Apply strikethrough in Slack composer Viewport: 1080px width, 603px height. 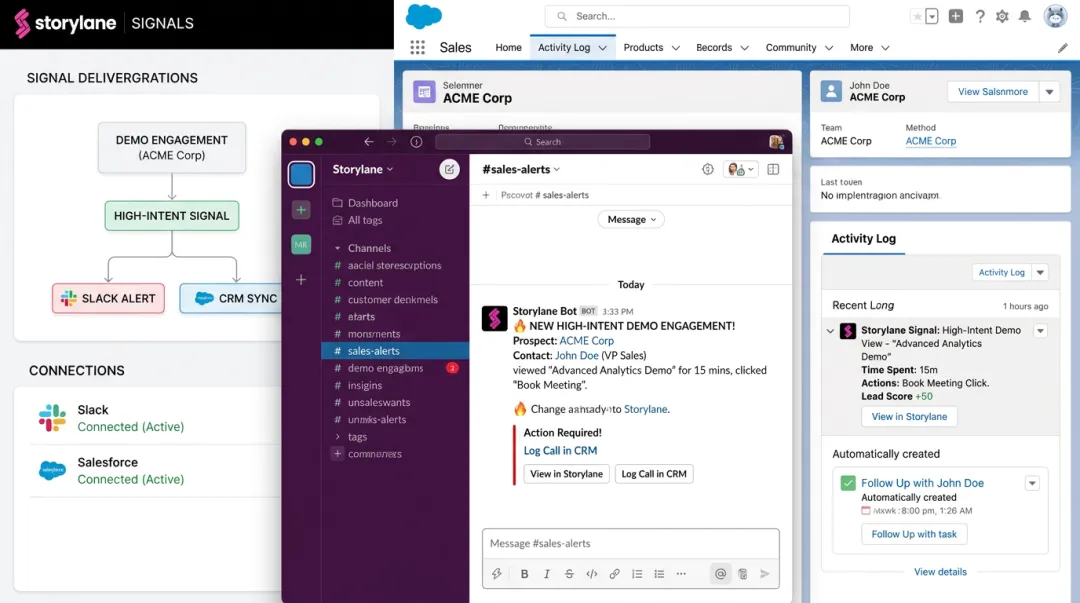pos(569,573)
